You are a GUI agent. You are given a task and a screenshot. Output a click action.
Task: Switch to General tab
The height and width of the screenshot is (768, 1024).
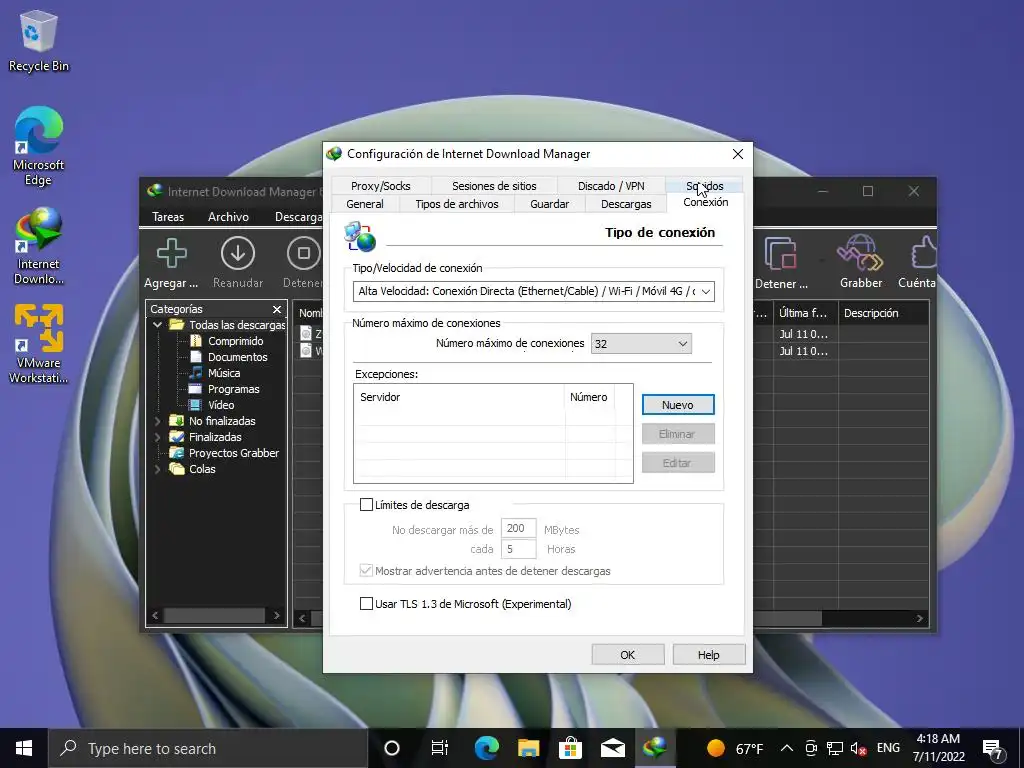pyautogui.click(x=364, y=204)
